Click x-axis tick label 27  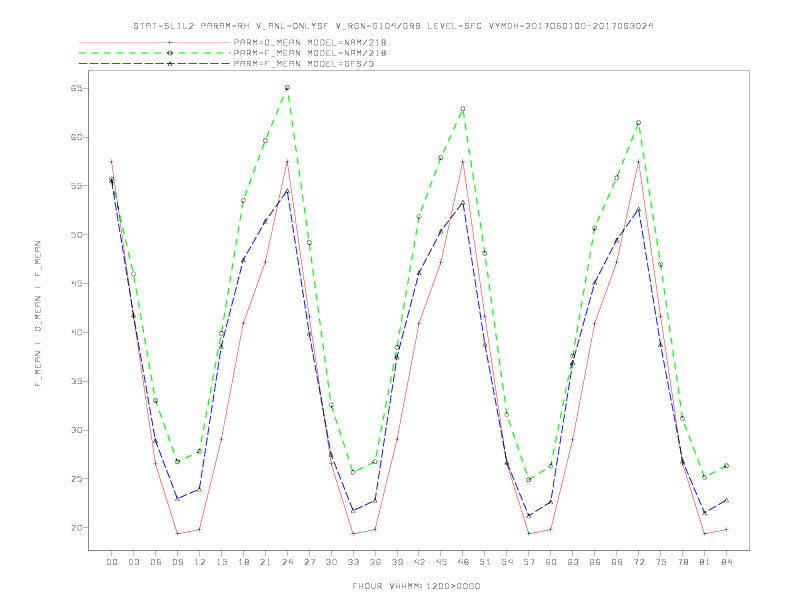click(x=309, y=562)
